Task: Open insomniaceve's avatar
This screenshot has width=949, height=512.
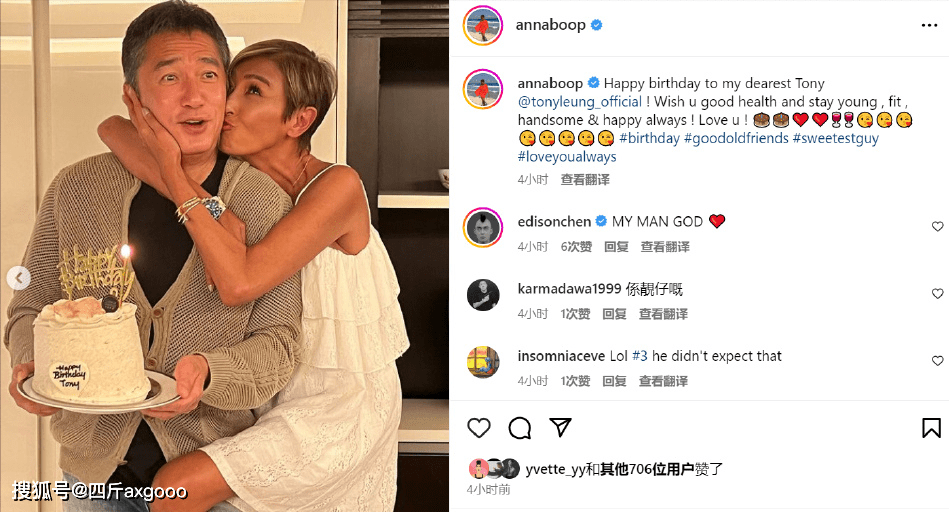Action: pos(483,362)
